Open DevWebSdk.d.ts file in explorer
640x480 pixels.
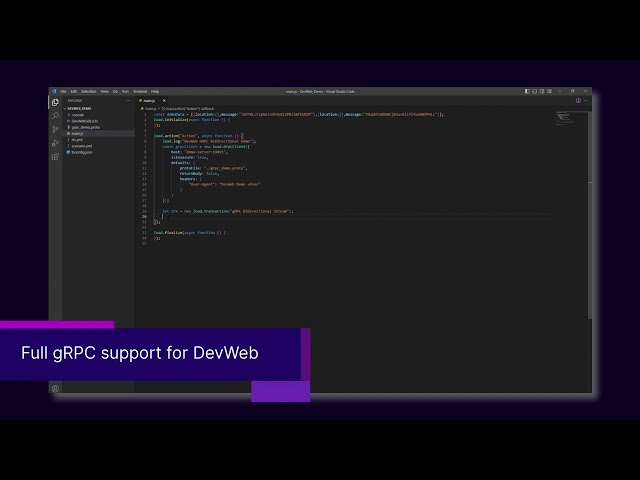pos(84,121)
